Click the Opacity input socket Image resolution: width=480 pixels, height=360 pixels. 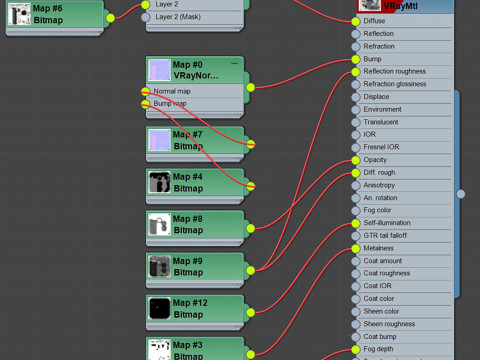point(356,160)
